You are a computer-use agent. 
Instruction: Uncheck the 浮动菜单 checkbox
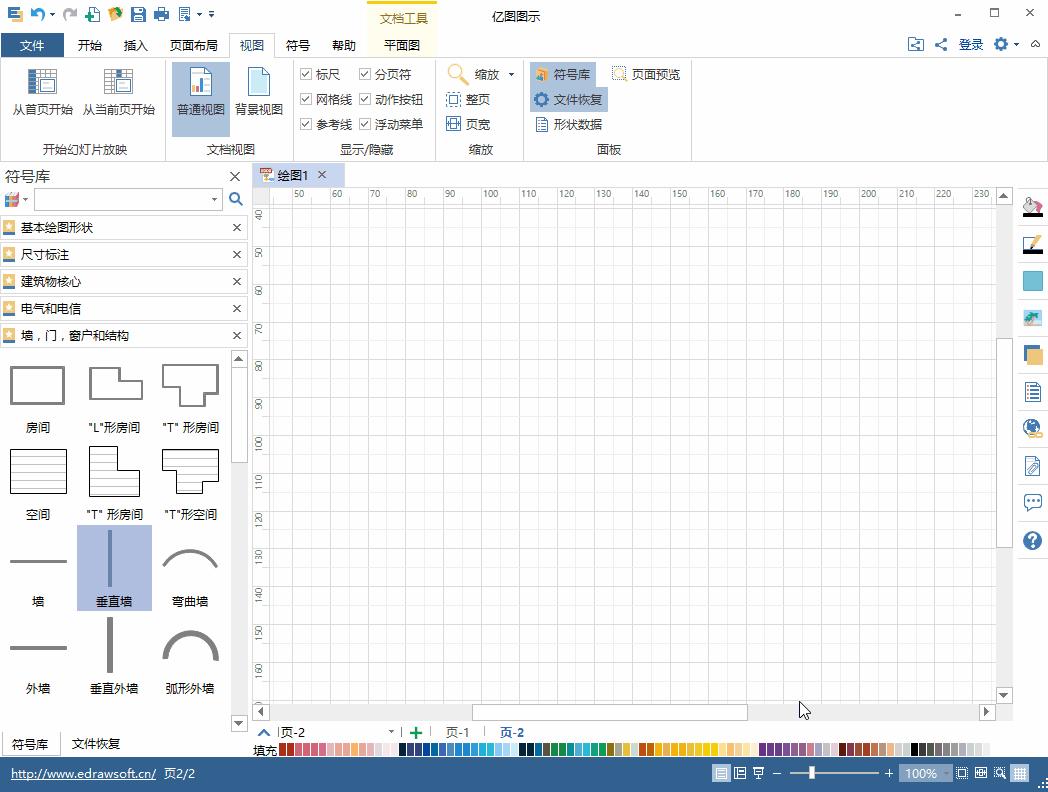pos(365,124)
